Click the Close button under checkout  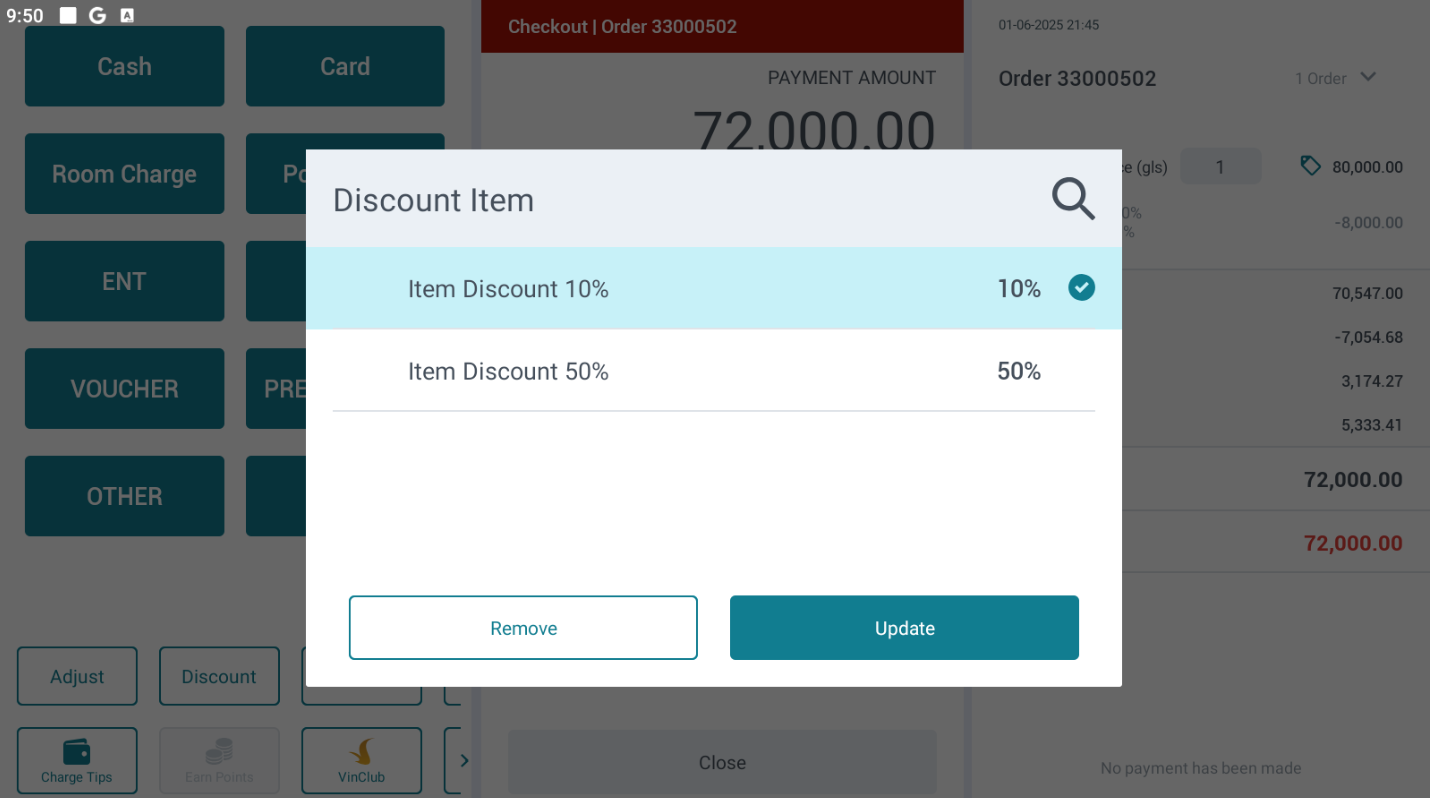click(722, 763)
